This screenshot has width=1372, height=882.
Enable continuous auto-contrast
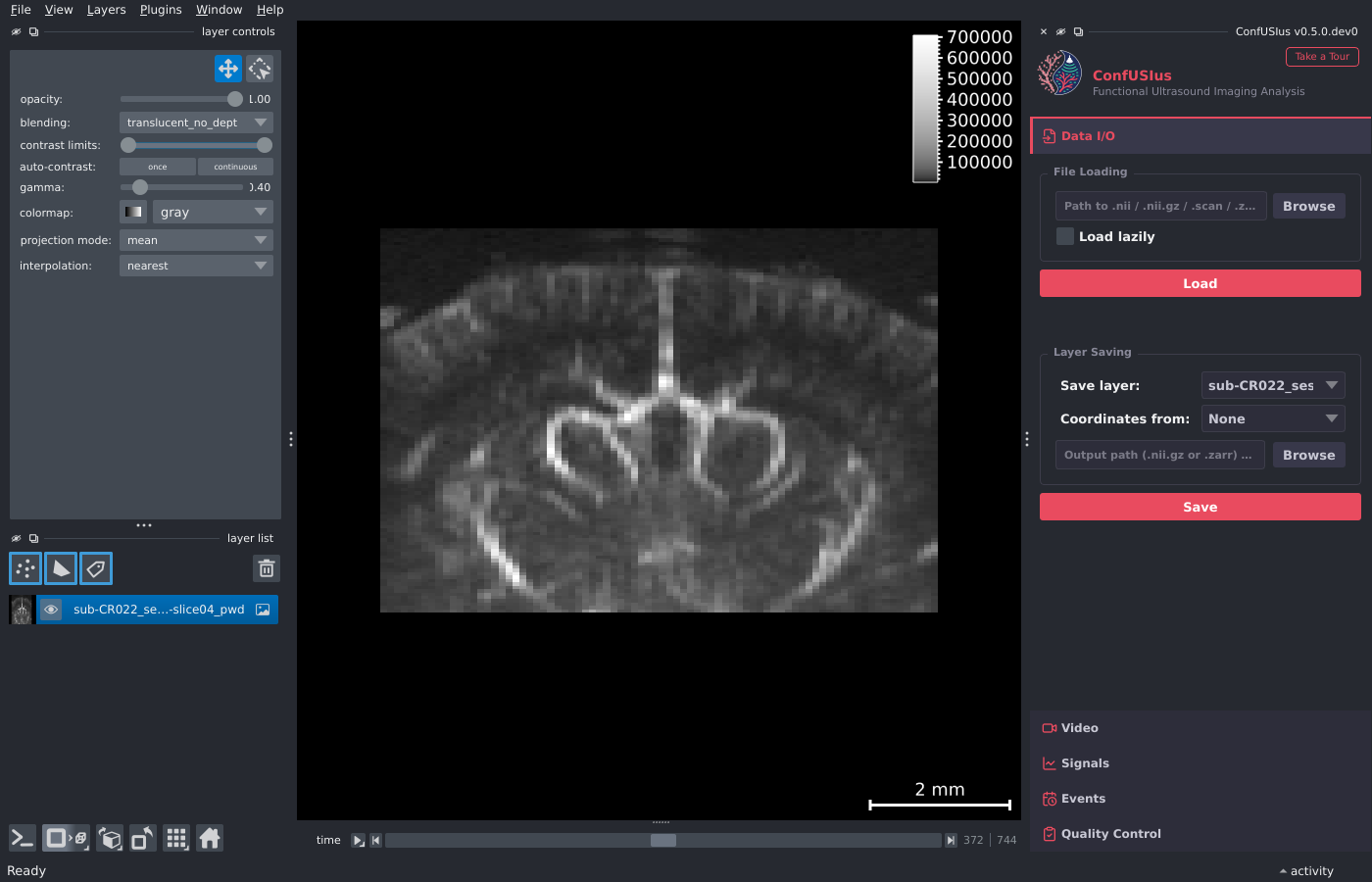[x=235, y=167]
